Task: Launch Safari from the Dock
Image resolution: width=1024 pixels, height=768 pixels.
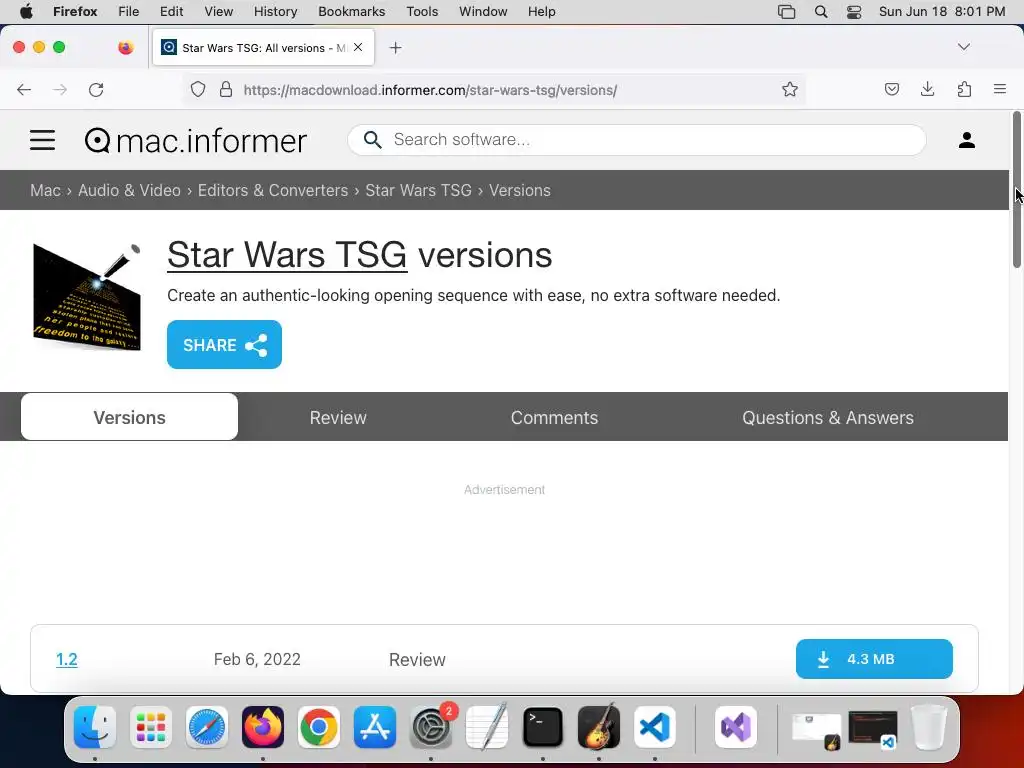Action: 207,727
